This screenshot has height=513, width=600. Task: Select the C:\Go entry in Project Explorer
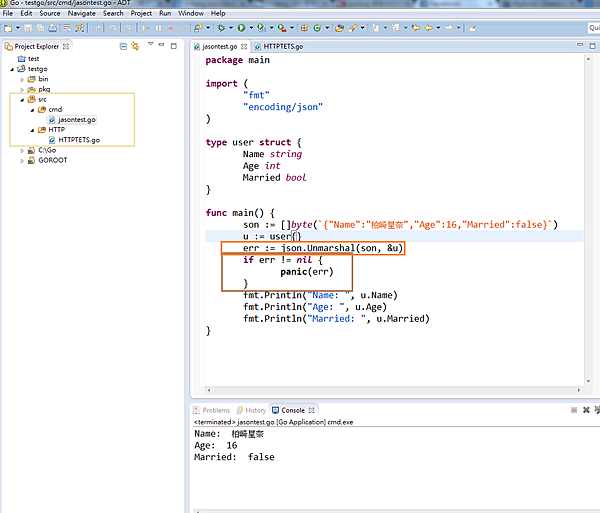[x=46, y=150]
